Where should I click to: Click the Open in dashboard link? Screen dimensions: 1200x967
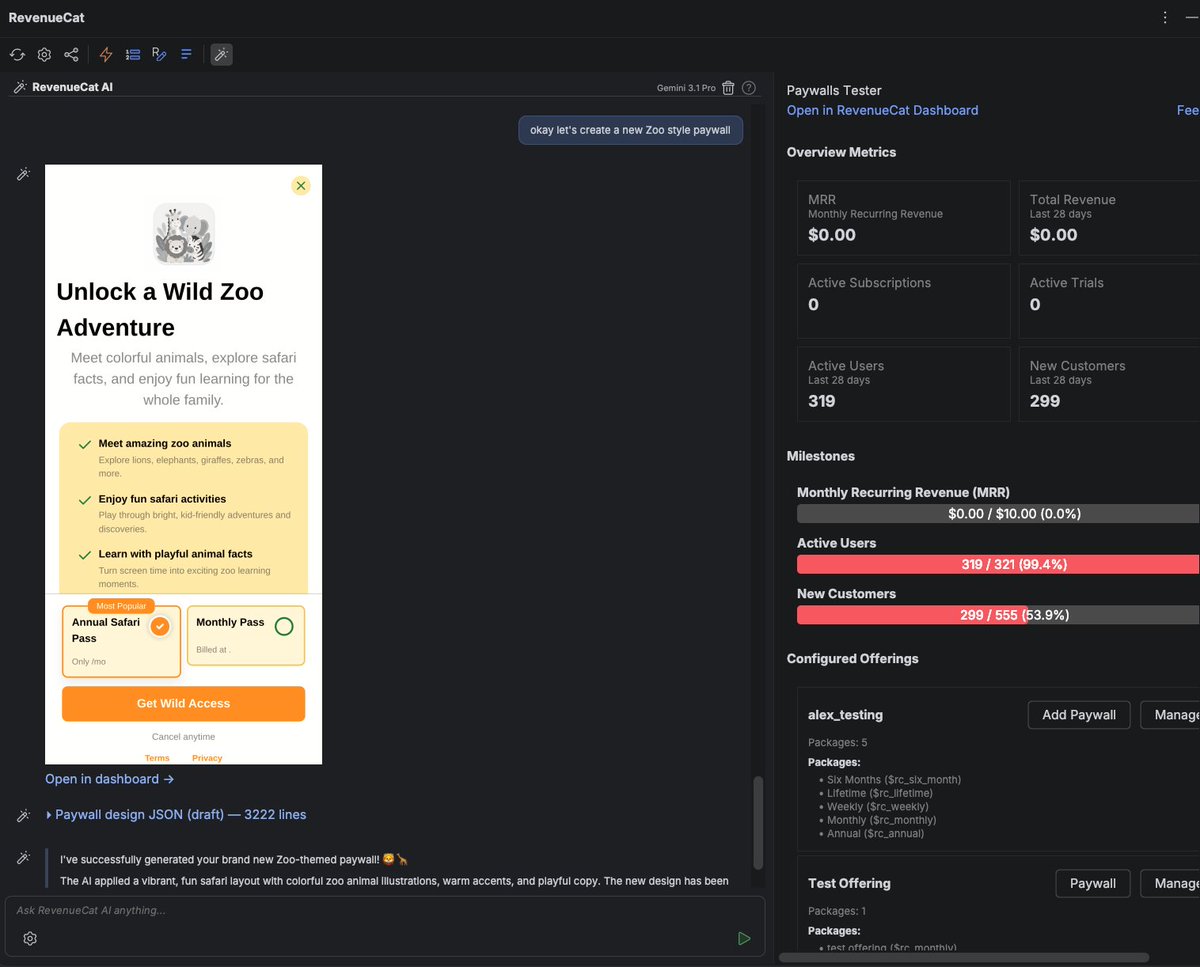[x=110, y=779]
